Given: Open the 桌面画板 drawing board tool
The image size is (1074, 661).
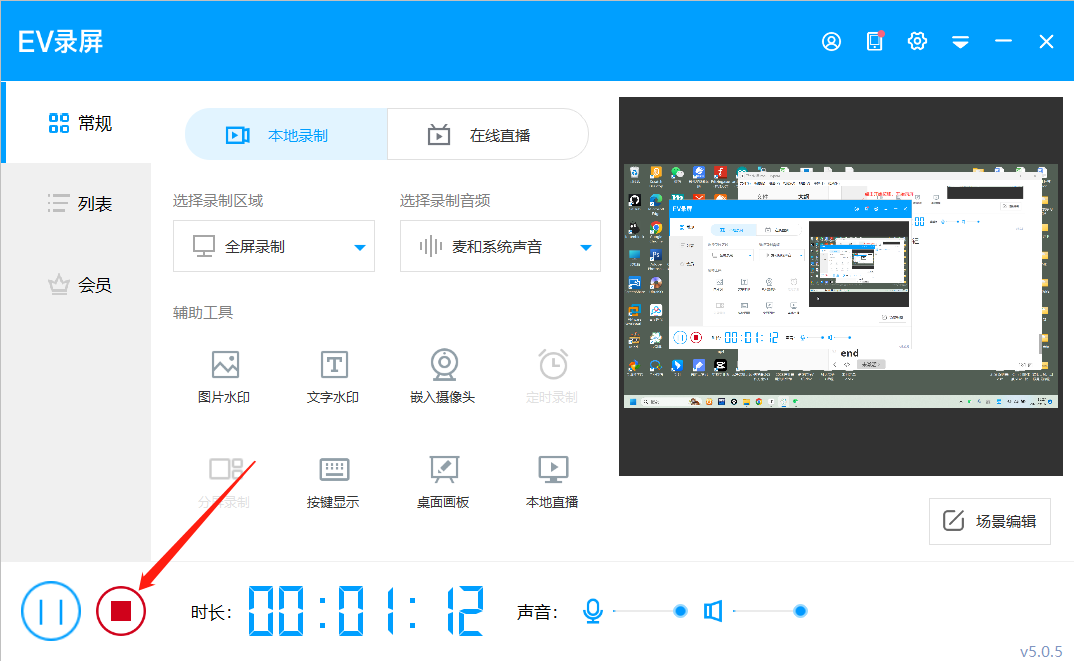Looking at the screenshot, I should pyautogui.click(x=442, y=482).
